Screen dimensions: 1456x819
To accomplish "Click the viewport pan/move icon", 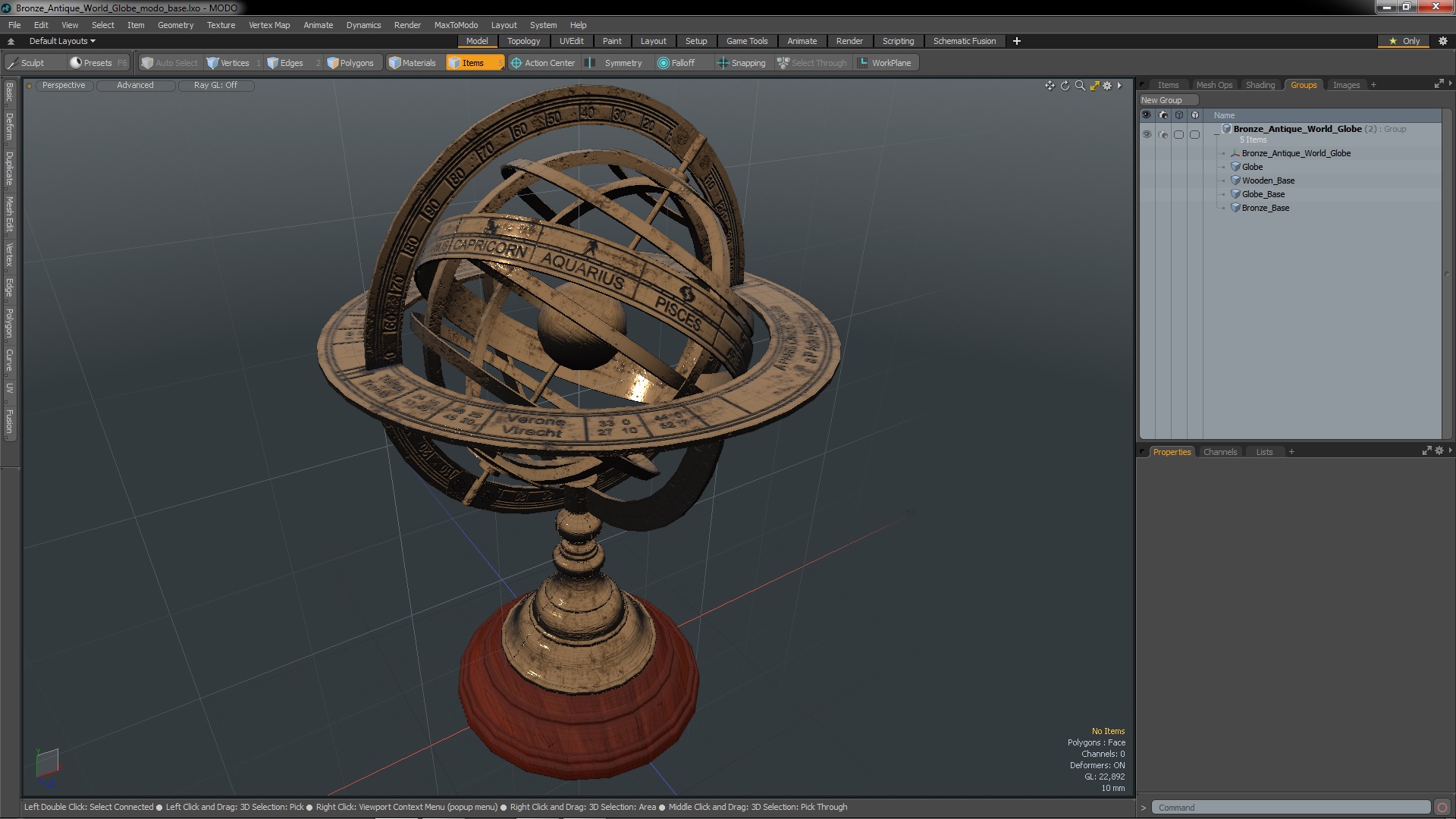I will point(1050,86).
